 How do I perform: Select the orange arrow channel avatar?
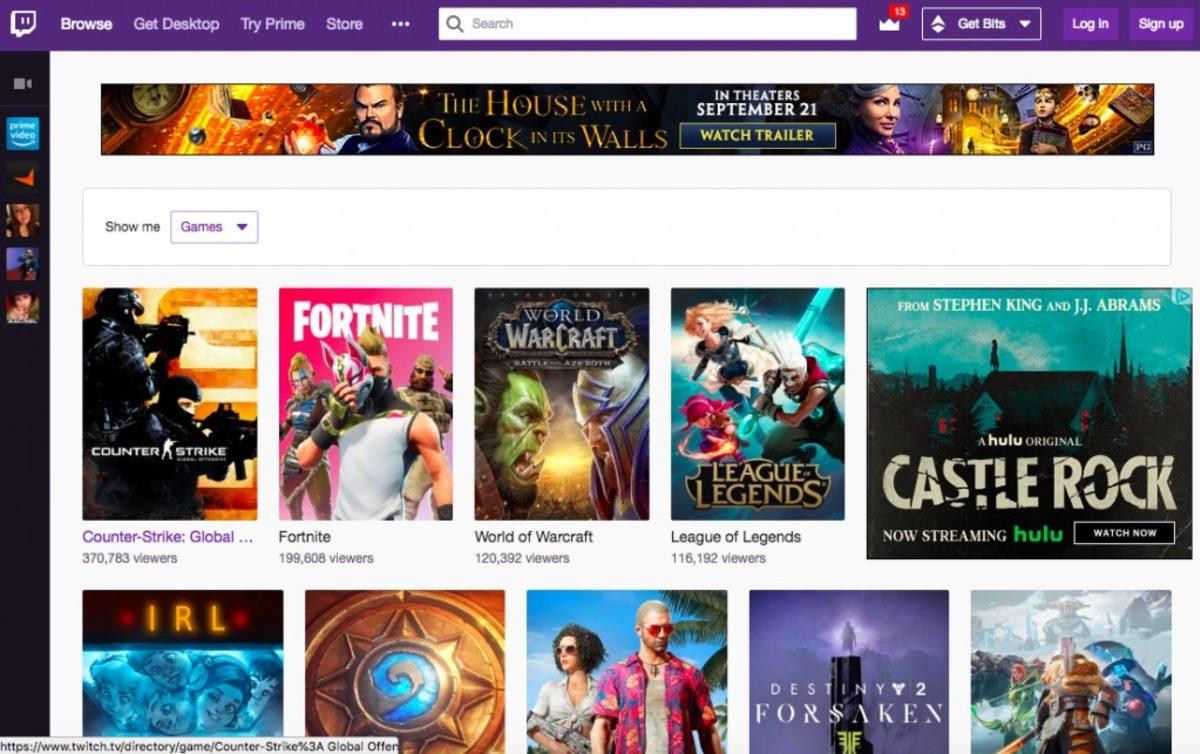(22, 177)
